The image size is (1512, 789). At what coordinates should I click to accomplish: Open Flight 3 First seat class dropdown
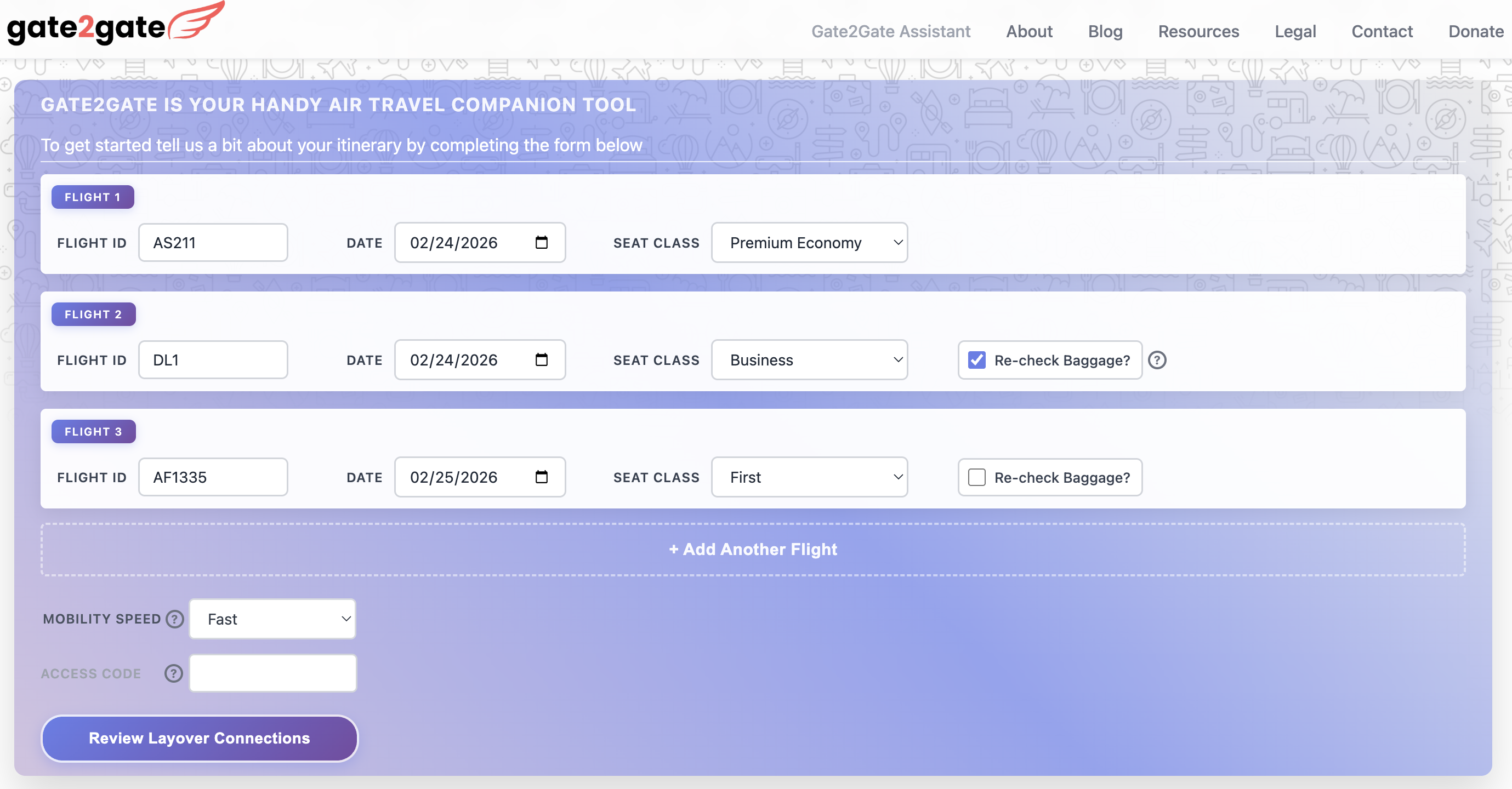(x=809, y=477)
